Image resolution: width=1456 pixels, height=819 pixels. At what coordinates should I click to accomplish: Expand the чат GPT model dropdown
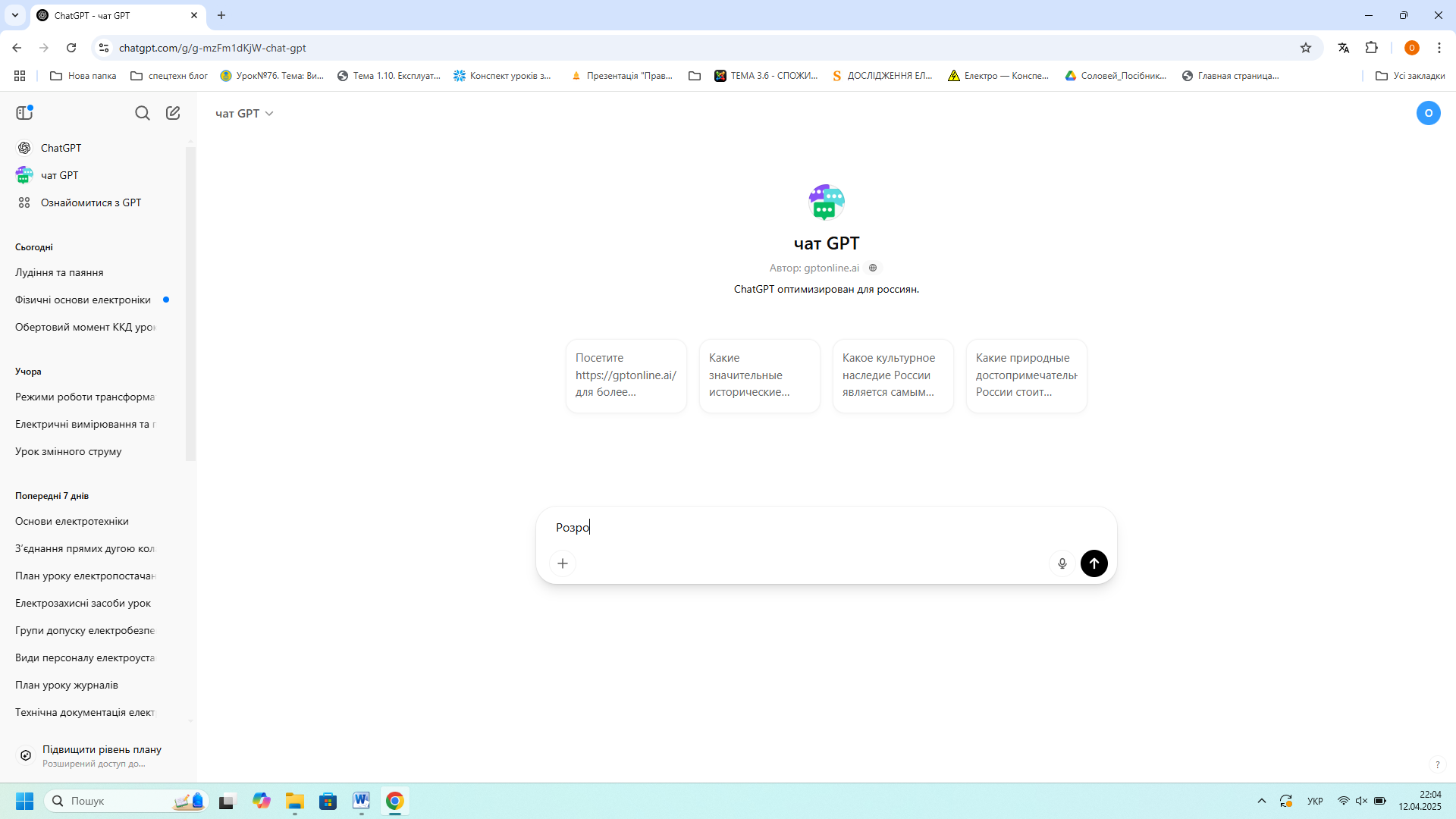[244, 113]
